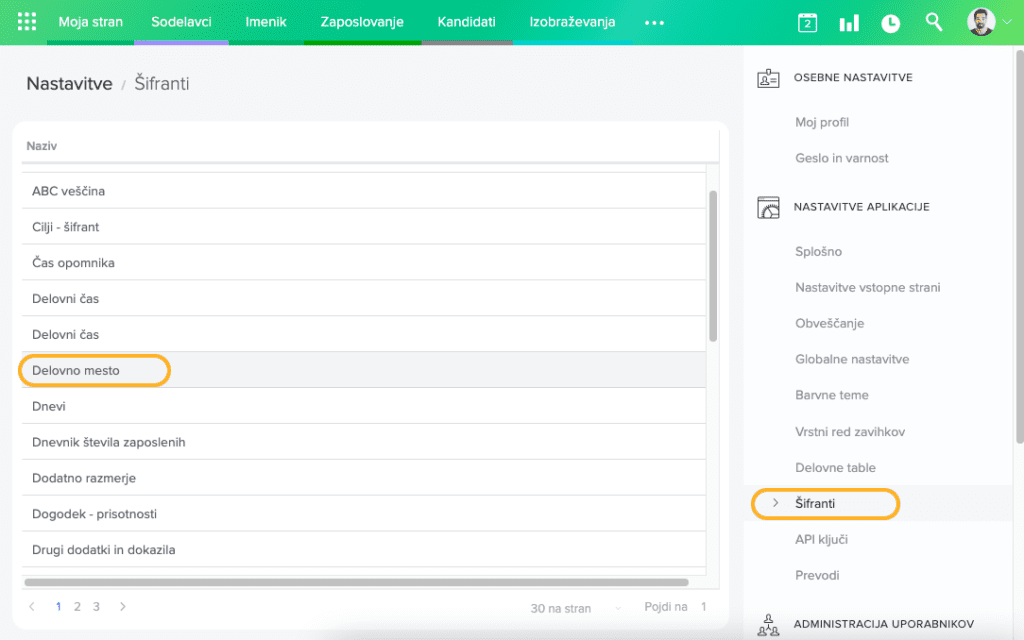Click the search magnifier icon
The height and width of the screenshot is (640, 1024).
934,22
